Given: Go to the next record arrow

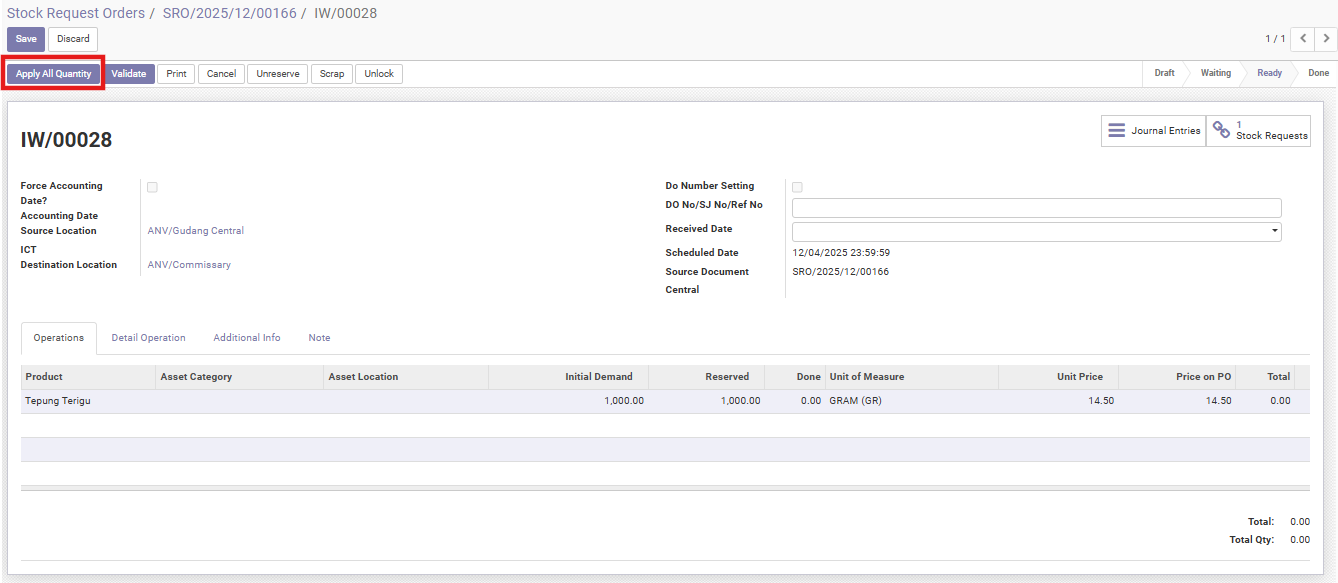Looking at the screenshot, I should (1325, 39).
